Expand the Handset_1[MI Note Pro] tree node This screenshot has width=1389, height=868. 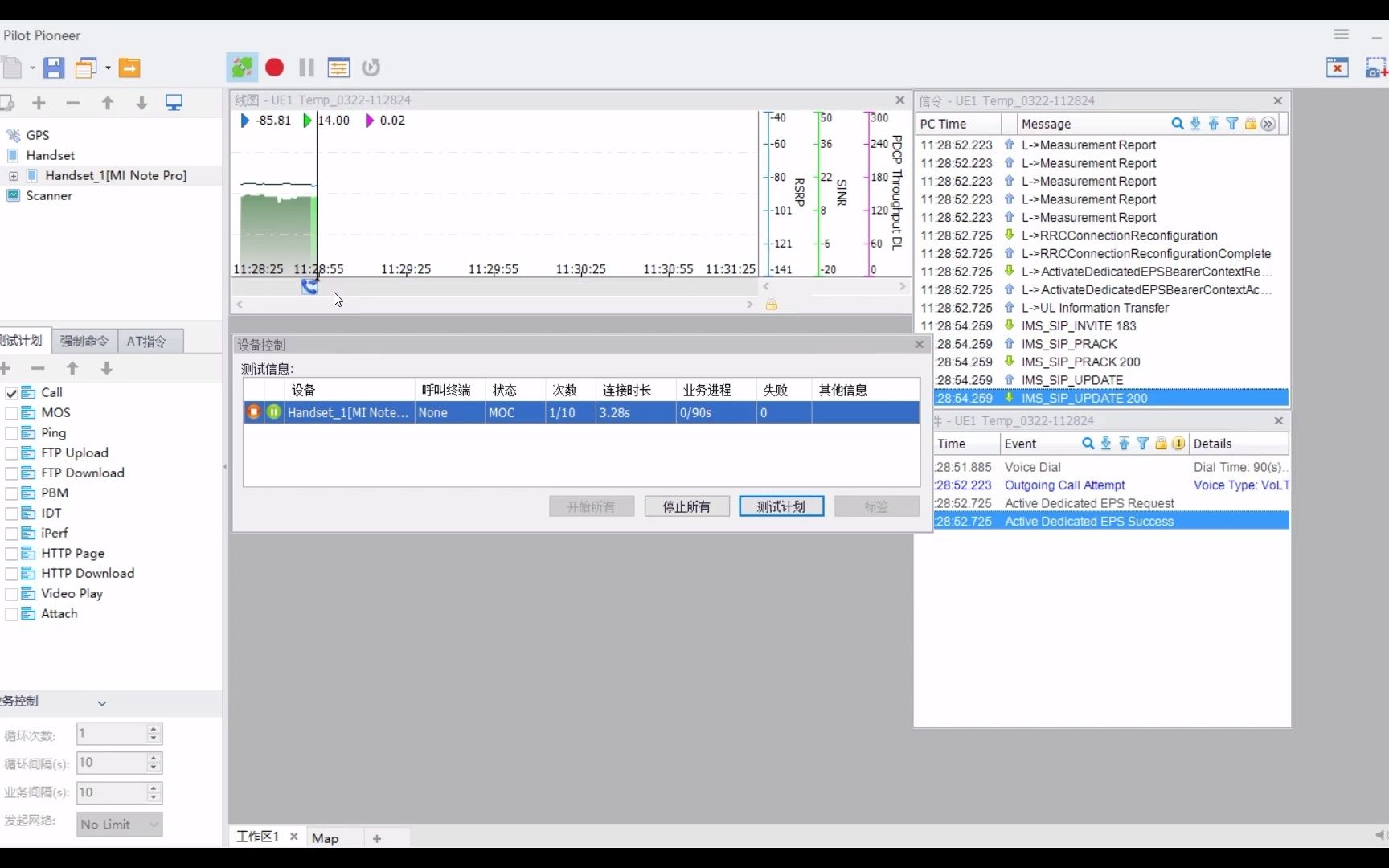pos(13,176)
